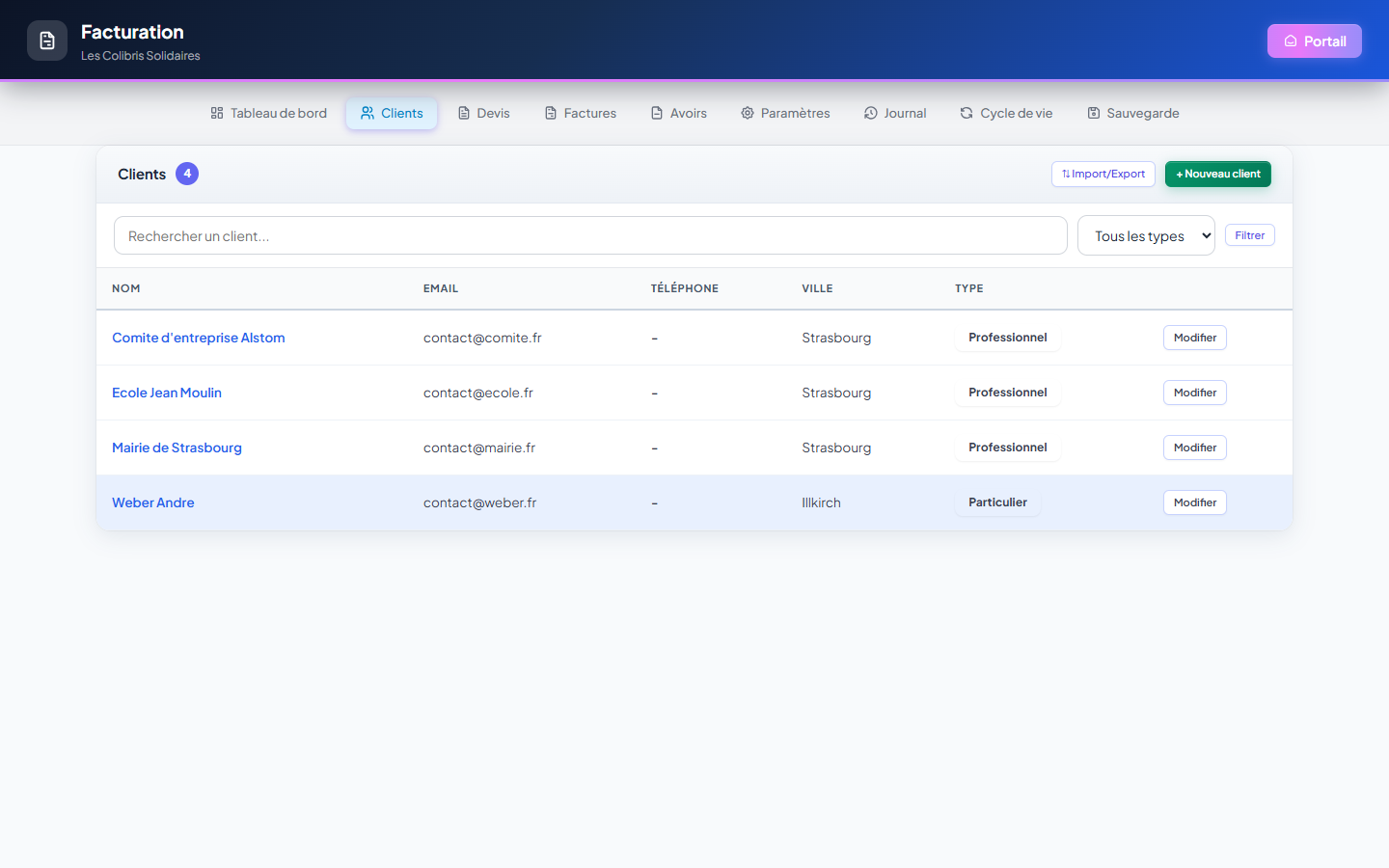The image size is (1389, 868).
Task: Switch to the Clients tab
Action: 392,113
